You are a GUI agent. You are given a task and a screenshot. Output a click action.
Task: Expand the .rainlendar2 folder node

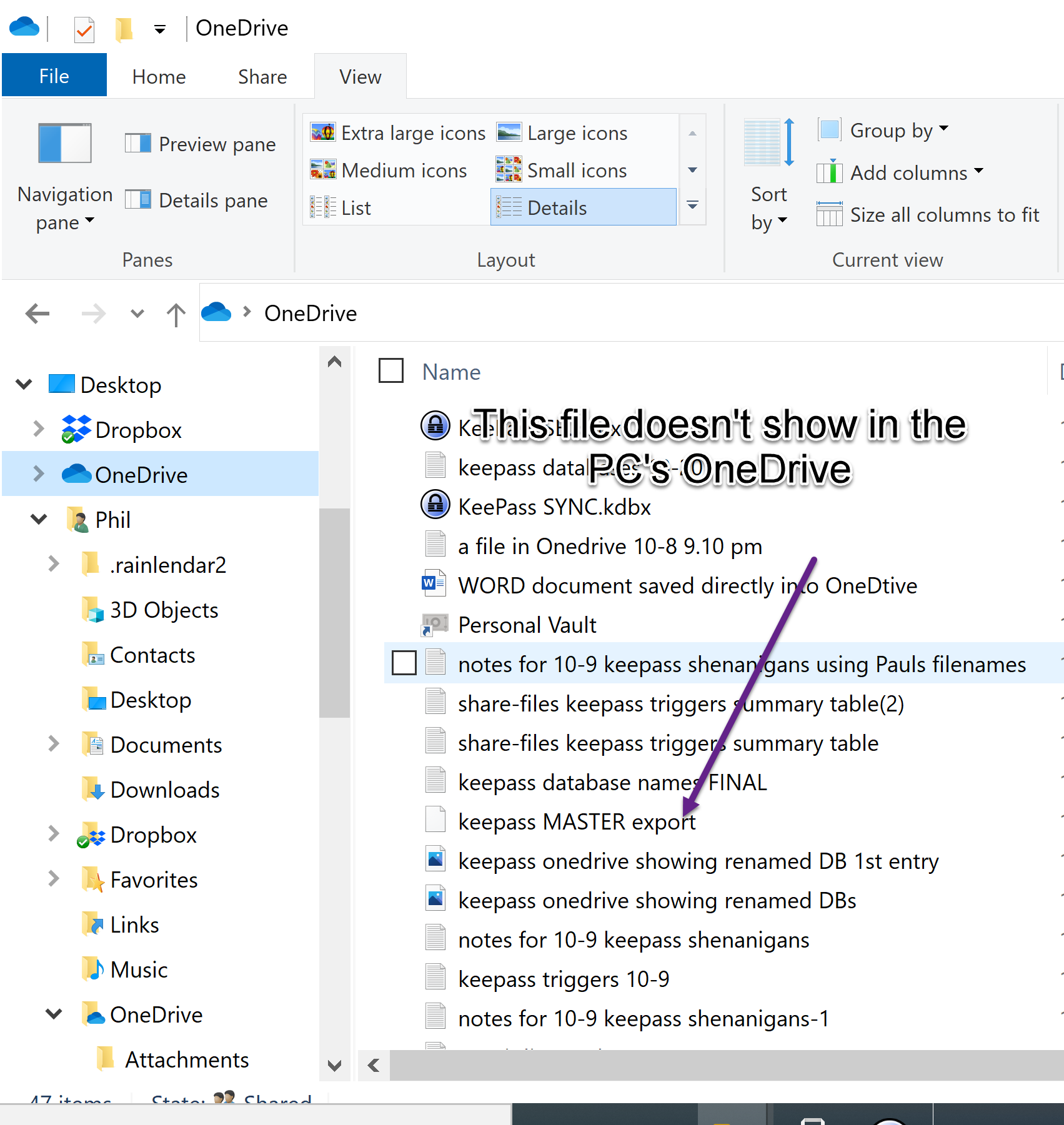pyautogui.click(x=54, y=564)
